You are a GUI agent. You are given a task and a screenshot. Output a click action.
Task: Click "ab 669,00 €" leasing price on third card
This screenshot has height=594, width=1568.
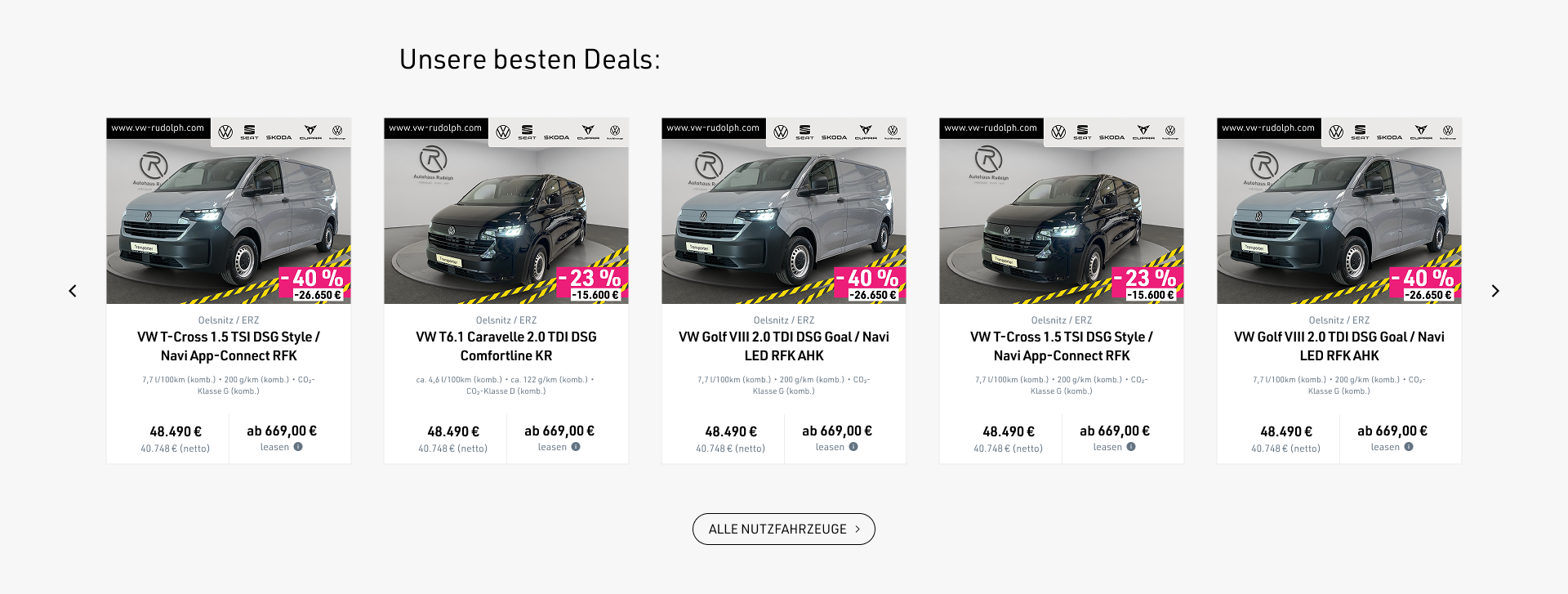[837, 431]
